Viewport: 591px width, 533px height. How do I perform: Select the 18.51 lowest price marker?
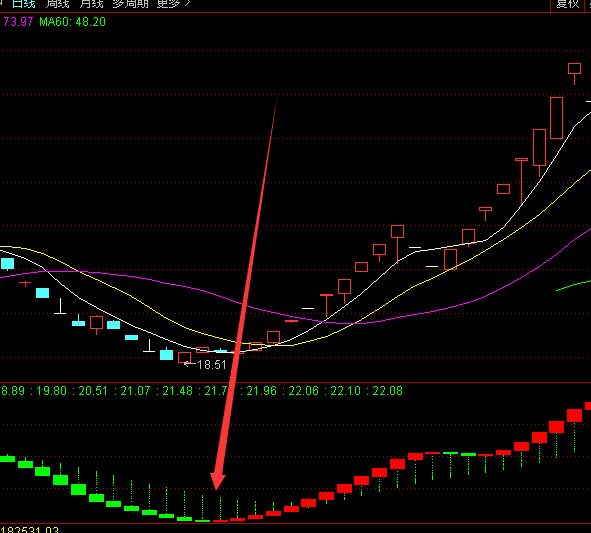pos(211,365)
